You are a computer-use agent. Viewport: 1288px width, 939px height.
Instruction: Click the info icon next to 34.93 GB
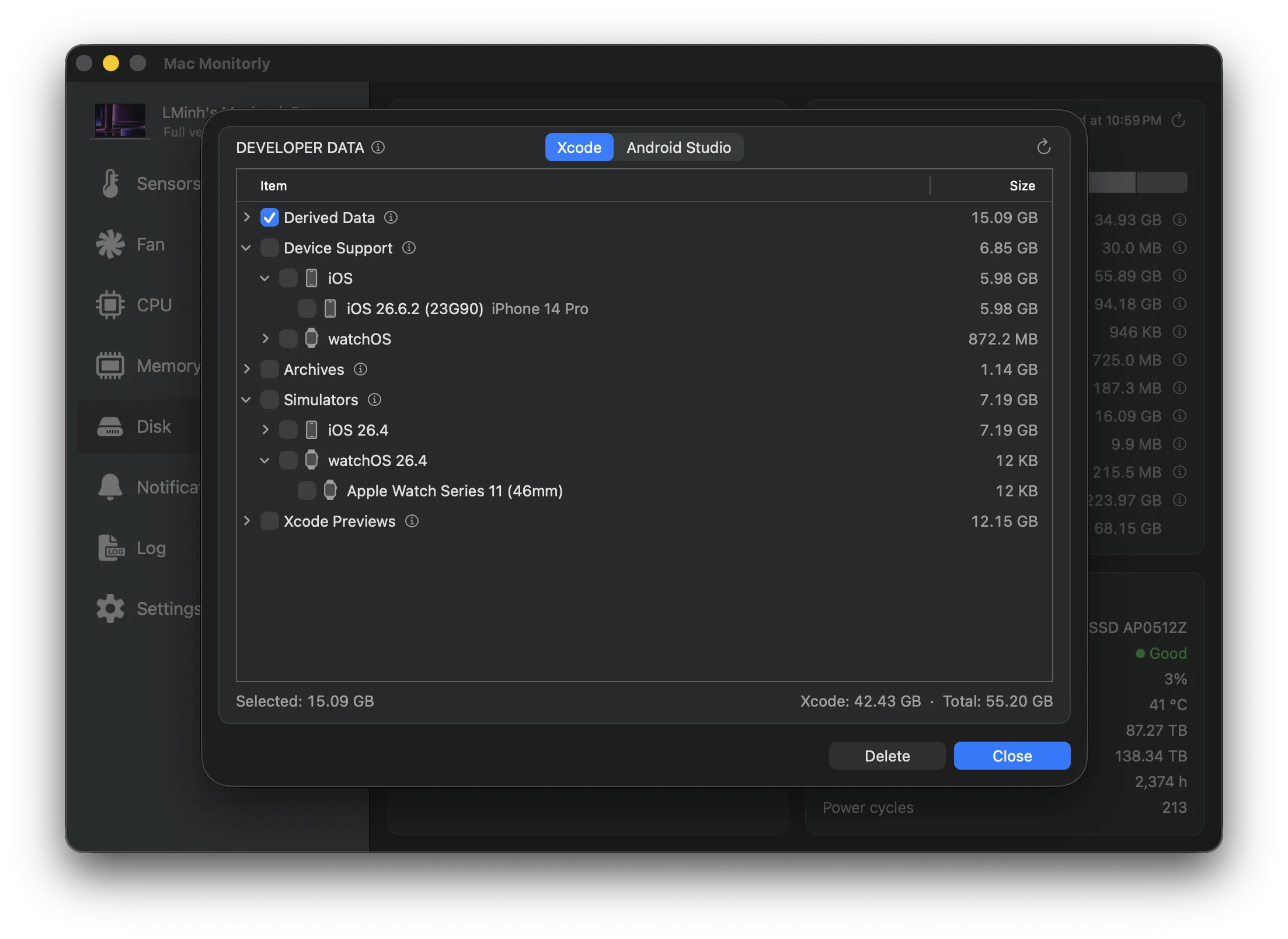[1179, 220]
